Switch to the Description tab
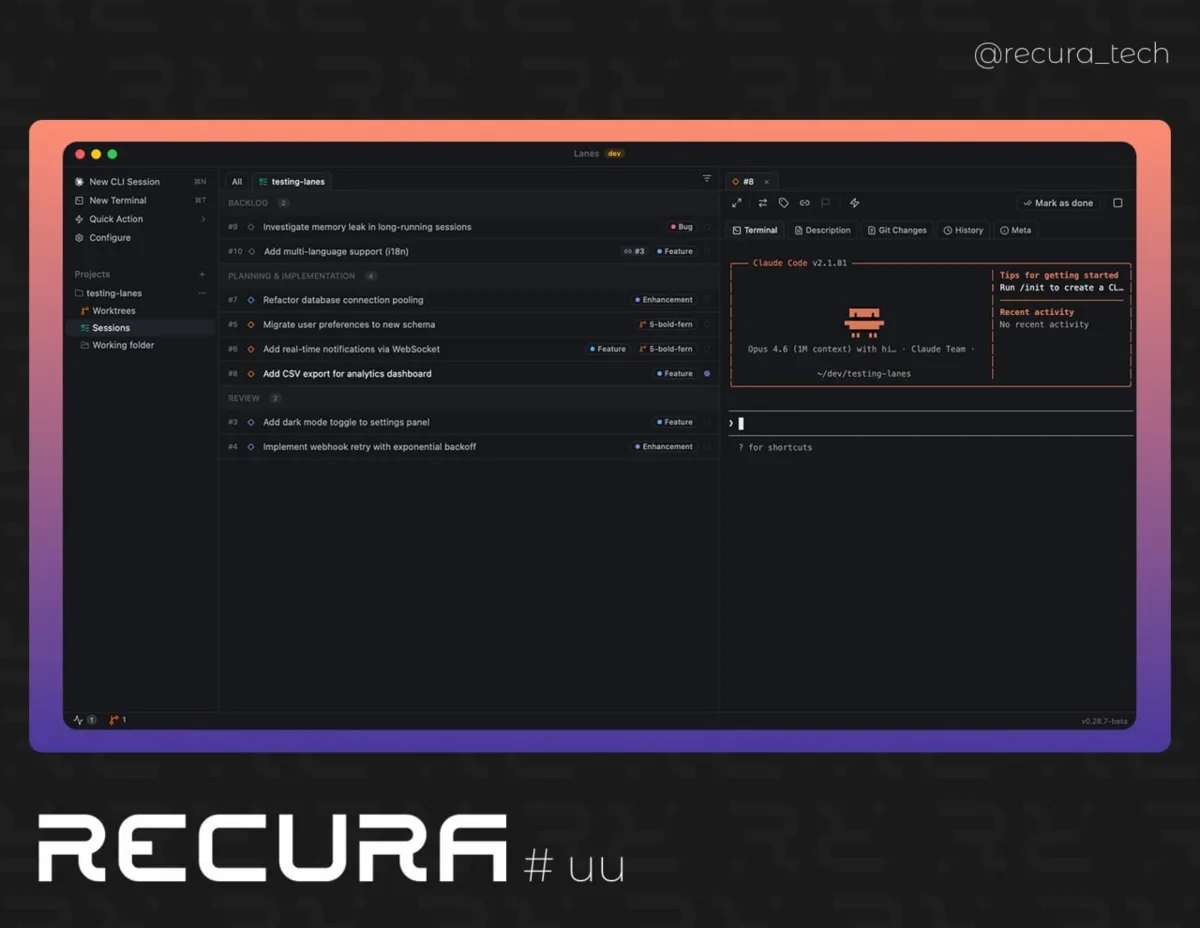The image size is (1200, 928). (823, 230)
